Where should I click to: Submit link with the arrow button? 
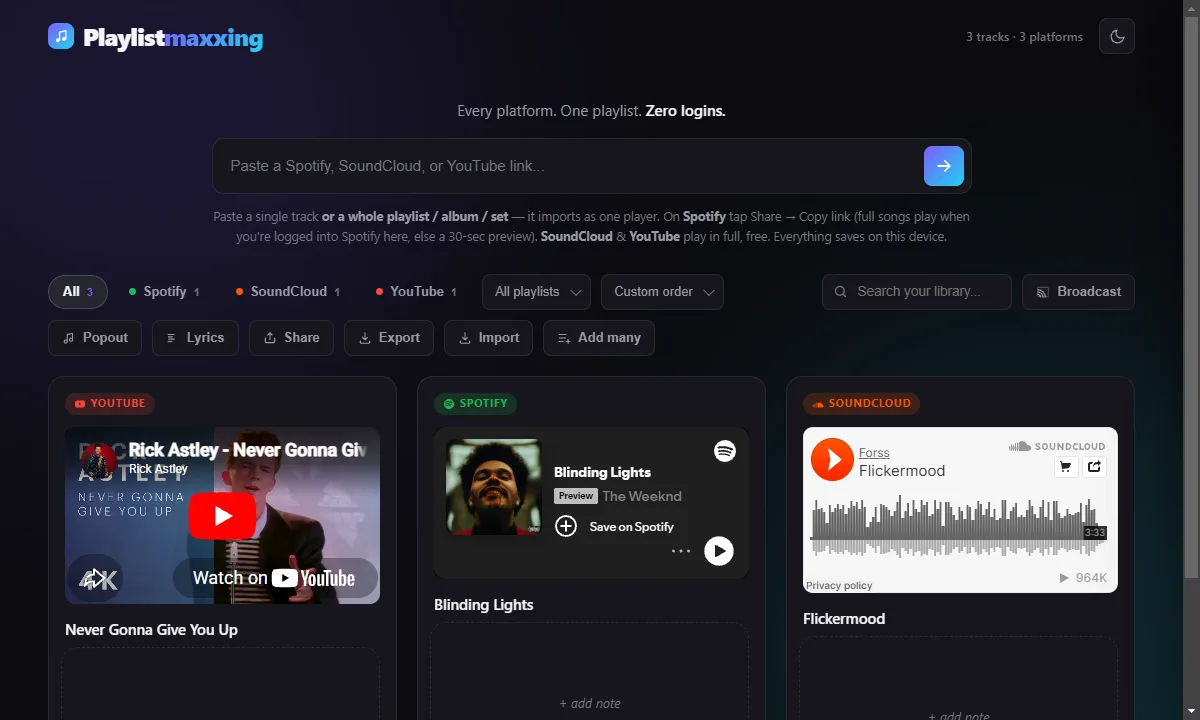[x=944, y=166]
